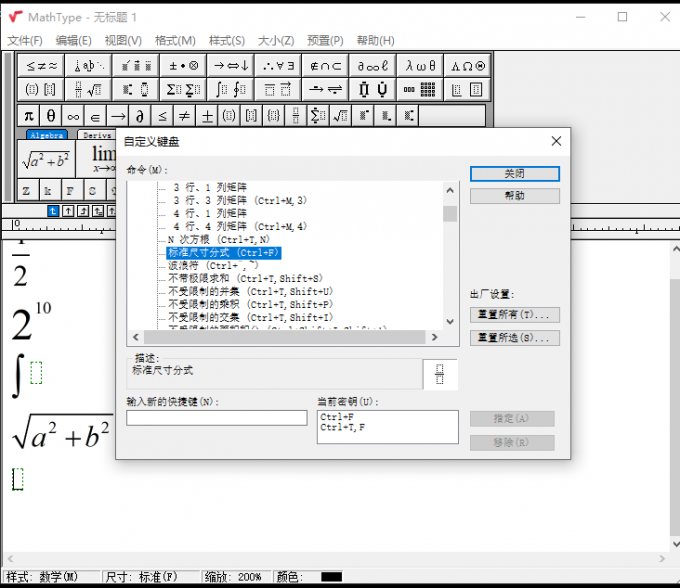Select N 次方根 (Ctrl+T, N) command
This screenshot has height=588, width=680.
point(219,239)
